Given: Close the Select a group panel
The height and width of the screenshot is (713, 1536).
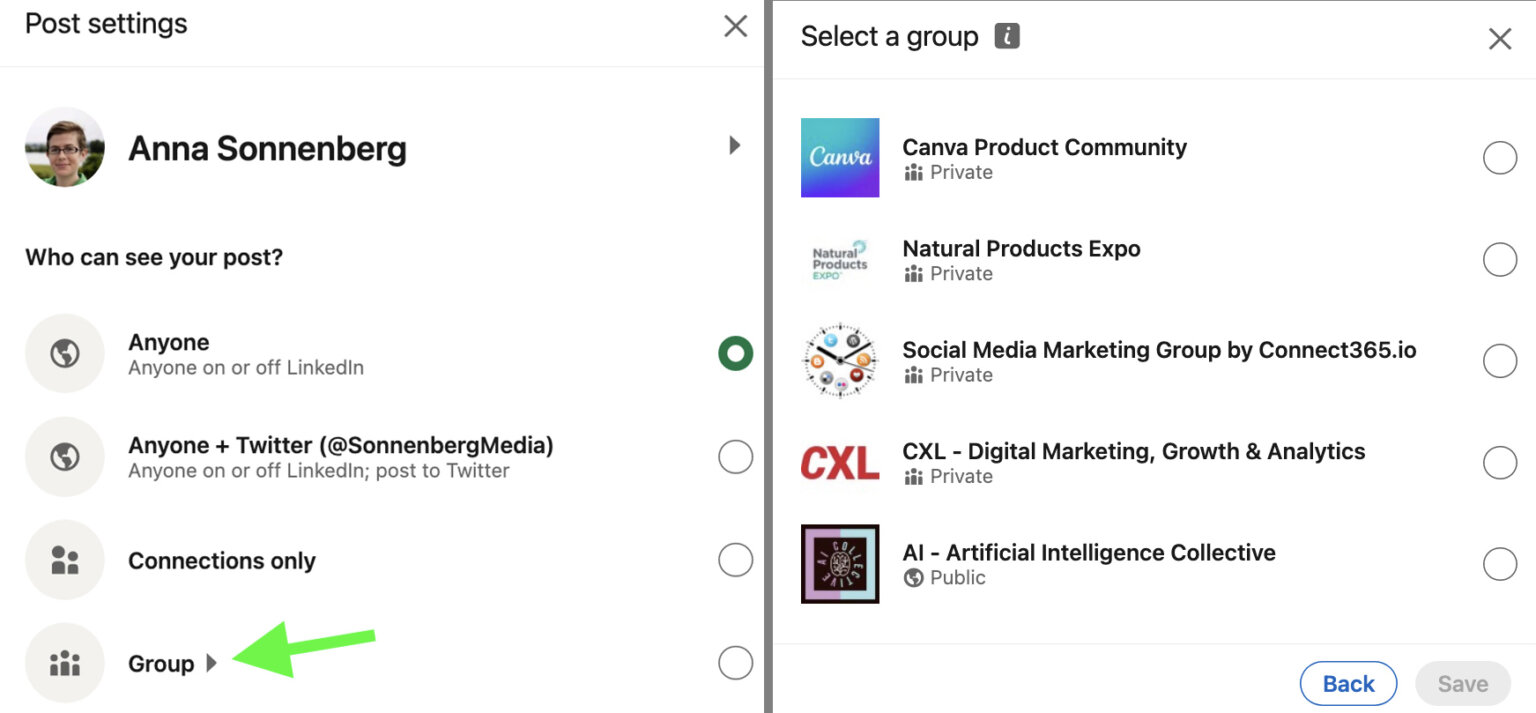Looking at the screenshot, I should pyautogui.click(x=1500, y=39).
